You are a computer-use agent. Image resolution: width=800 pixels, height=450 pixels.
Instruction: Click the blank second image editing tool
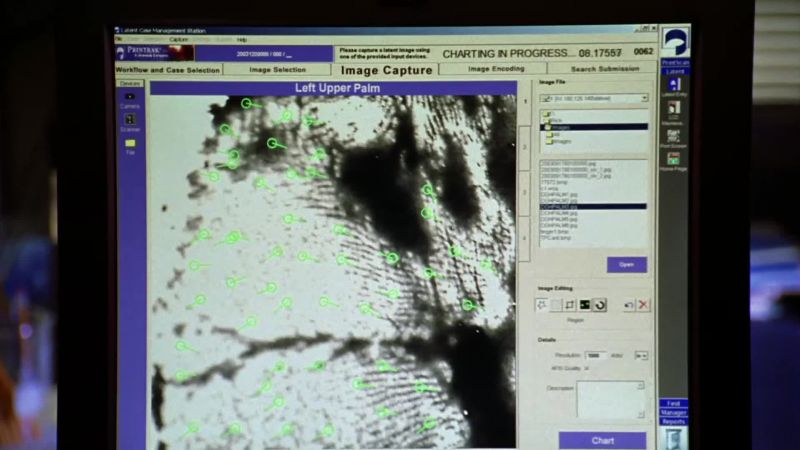coord(556,305)
